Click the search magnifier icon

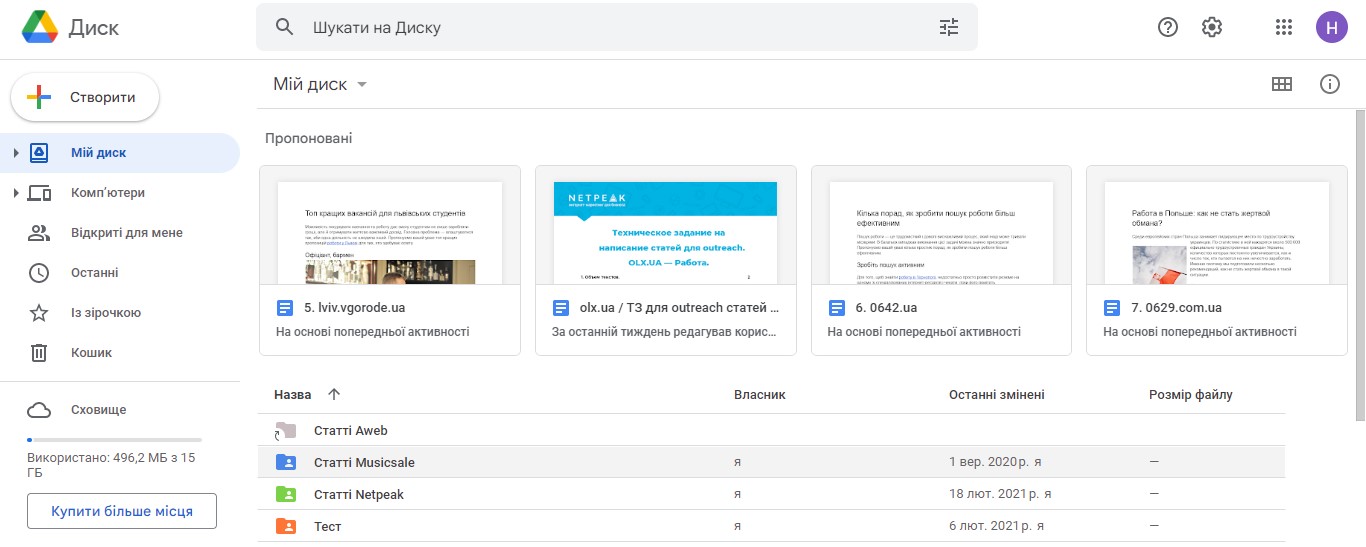click(285, 27)
